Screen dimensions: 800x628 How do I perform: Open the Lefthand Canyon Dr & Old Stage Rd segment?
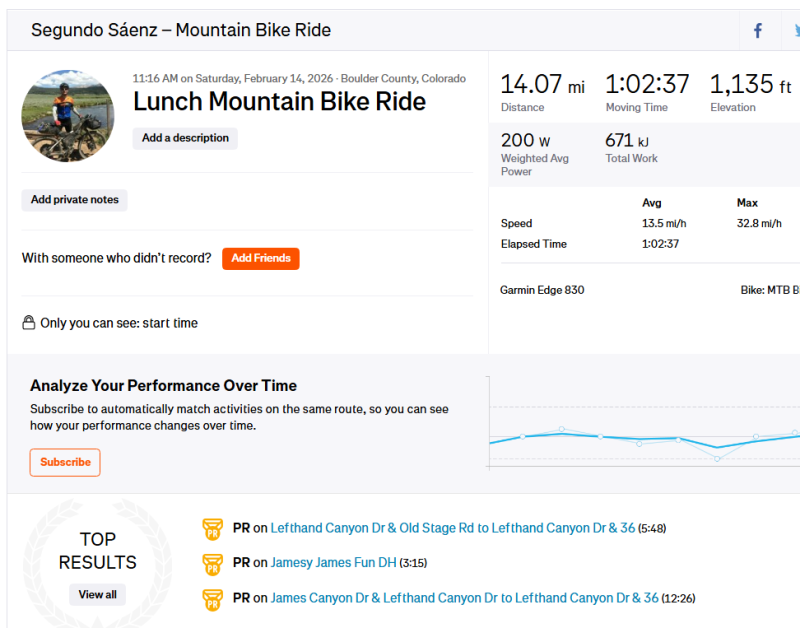[x=453, y=528]
